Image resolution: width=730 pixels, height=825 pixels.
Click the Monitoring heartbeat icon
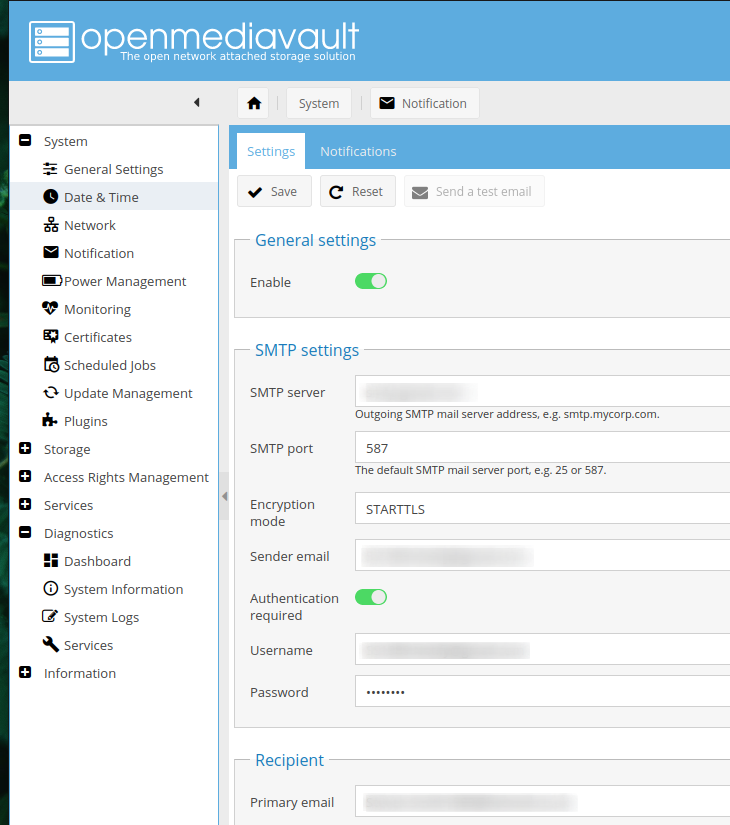(x=51, y=308)
